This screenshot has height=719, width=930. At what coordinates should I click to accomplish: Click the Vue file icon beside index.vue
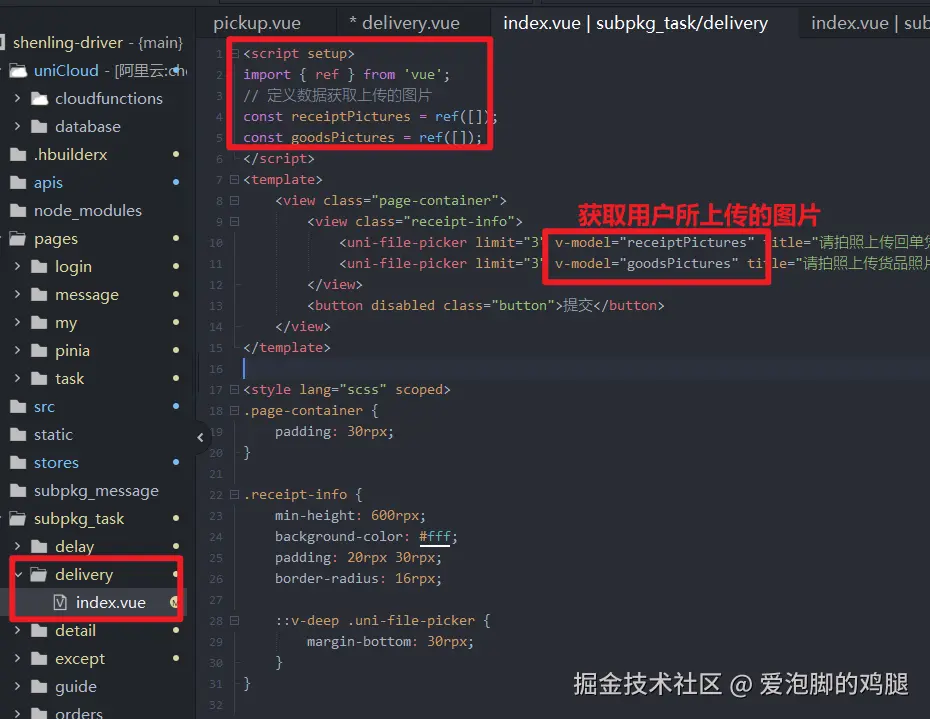click(60, 602)
